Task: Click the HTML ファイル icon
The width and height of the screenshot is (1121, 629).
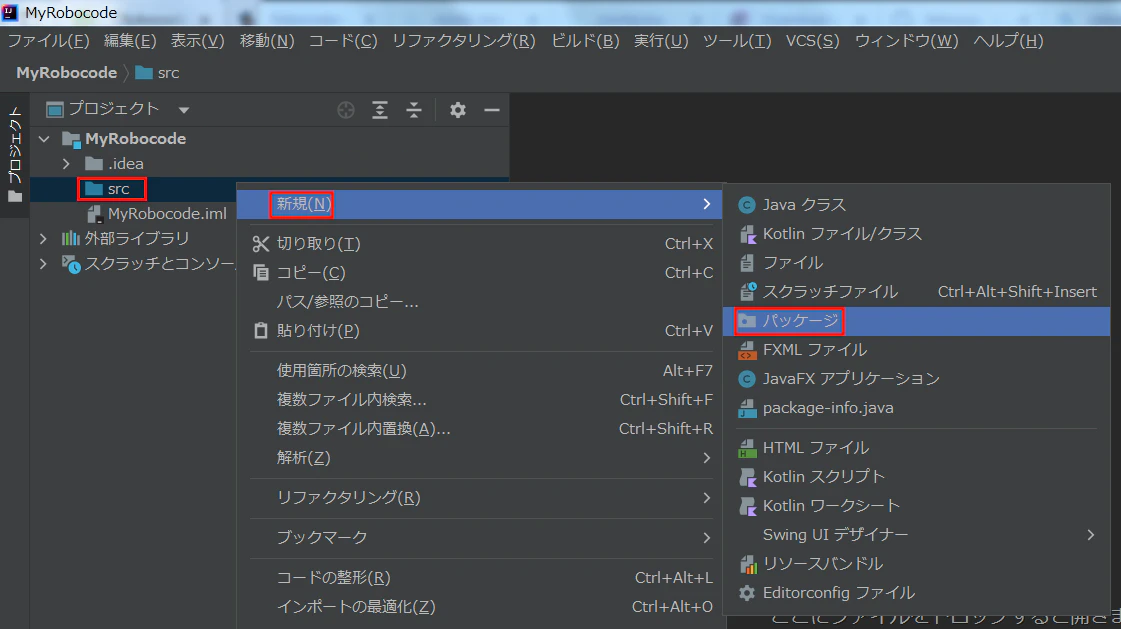Action: pyautogui.click(x=747, y=448)
